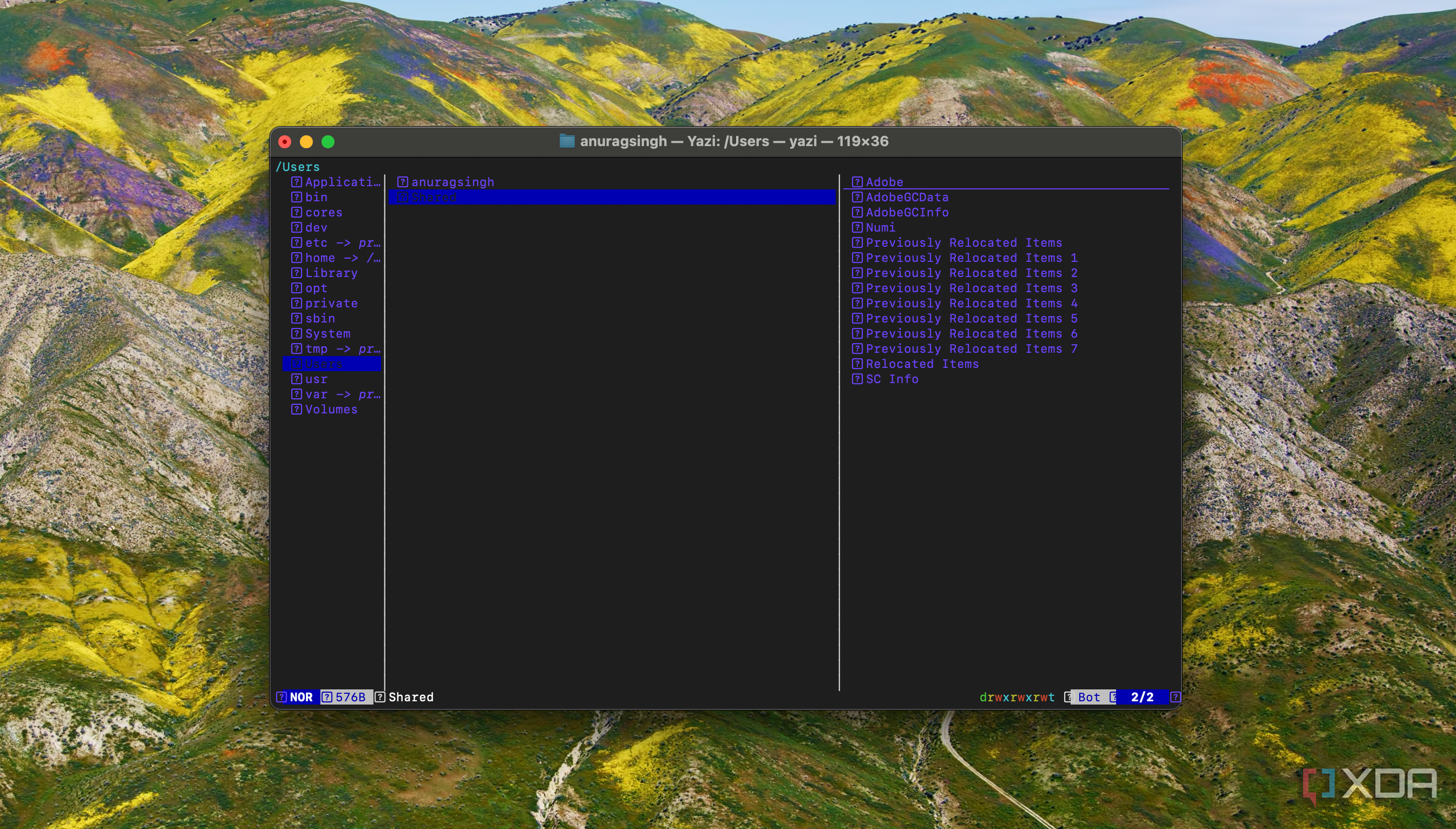Select the Library directory entry
This screenshot has height=829, width=1456.
tap(324, 273)
